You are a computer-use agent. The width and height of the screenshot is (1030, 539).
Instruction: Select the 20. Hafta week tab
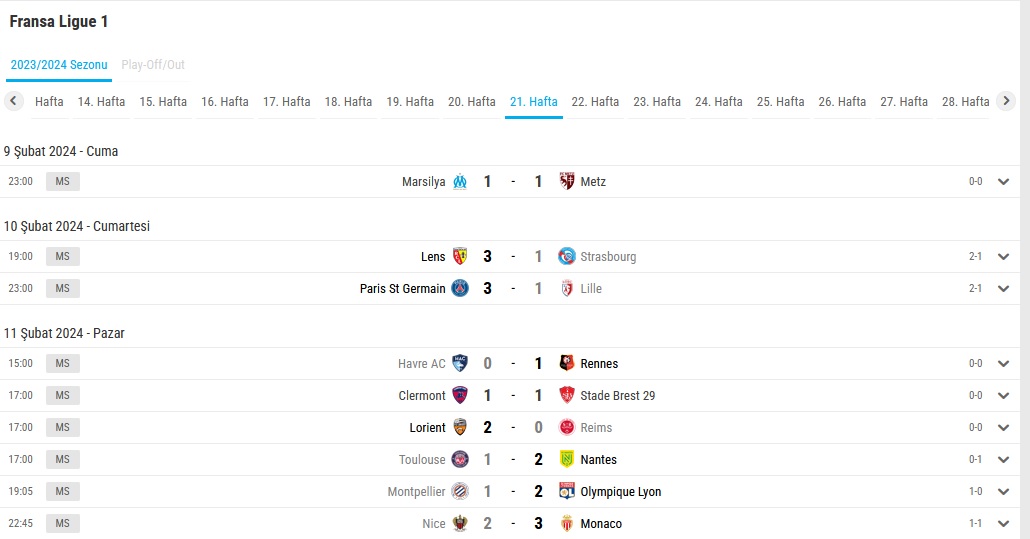(472, 102)
